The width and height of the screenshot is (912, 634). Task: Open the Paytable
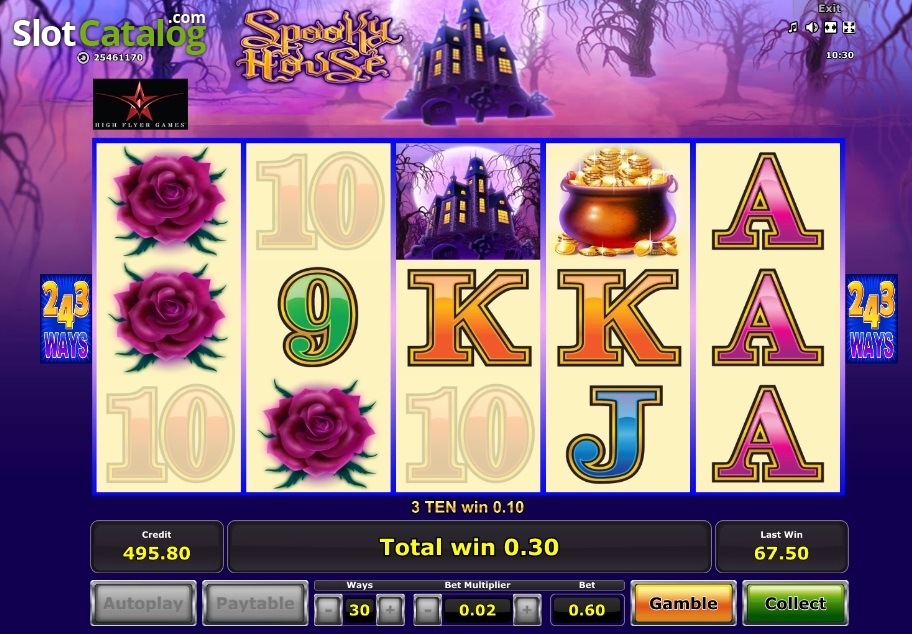[255, 603]
